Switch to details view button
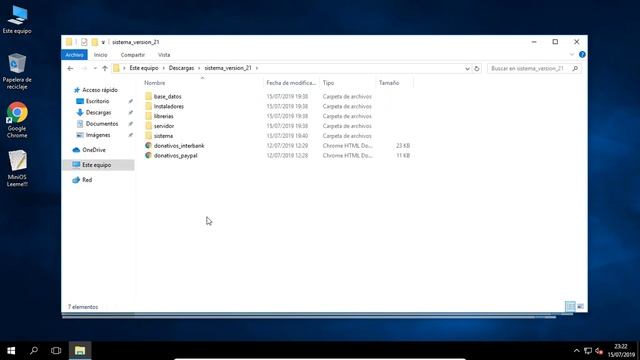Viewport: 640px width, 360px height. coord(570,307)
